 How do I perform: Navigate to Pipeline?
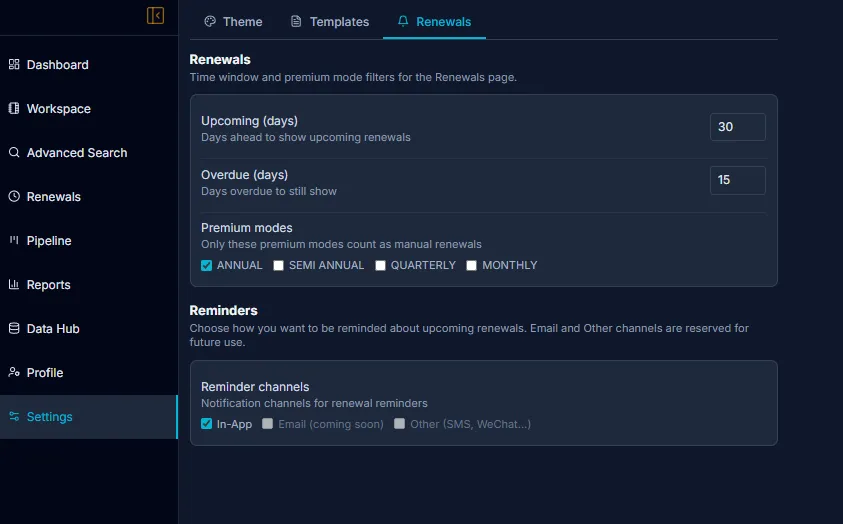point(89,240)
